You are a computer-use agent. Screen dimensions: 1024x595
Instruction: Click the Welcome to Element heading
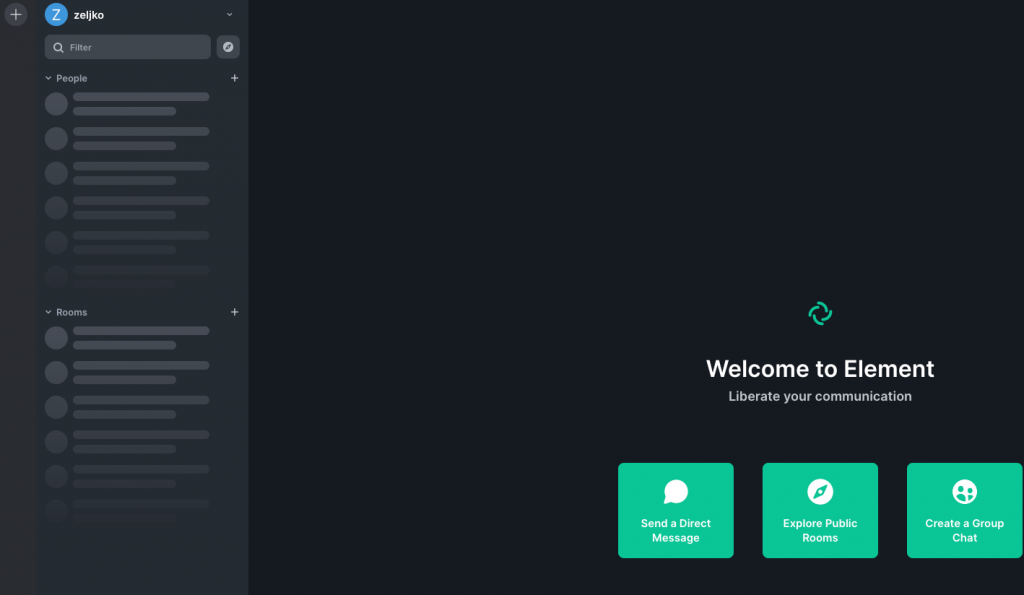(x=820, y=369)
